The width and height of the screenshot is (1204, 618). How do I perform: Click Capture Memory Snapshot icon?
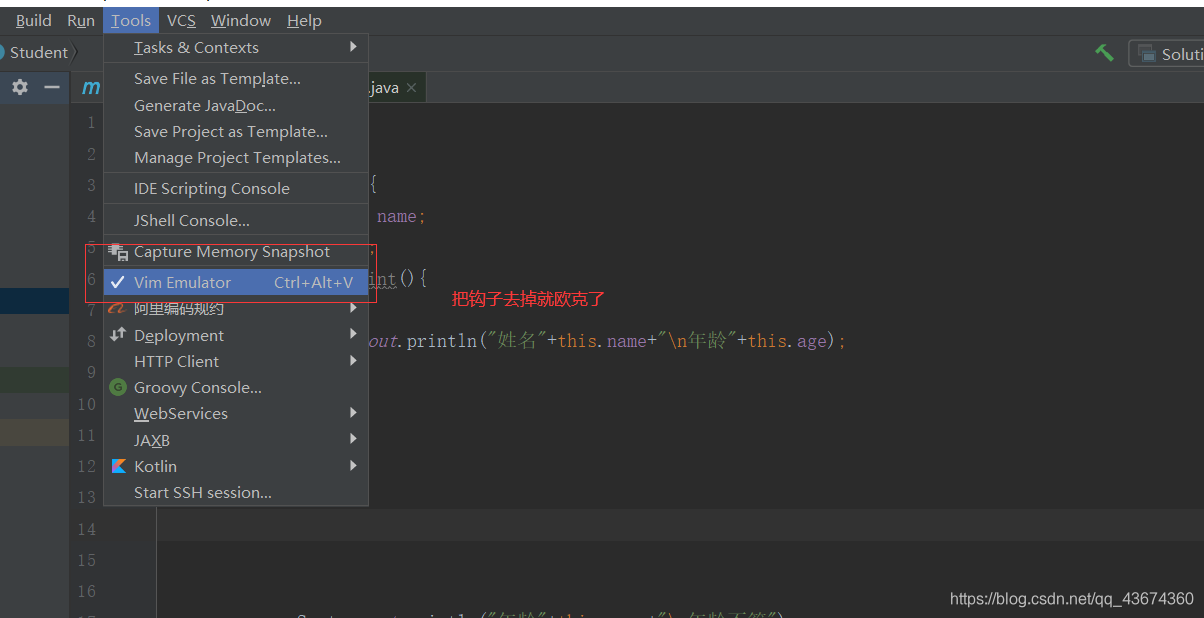[x=118, y=252]
